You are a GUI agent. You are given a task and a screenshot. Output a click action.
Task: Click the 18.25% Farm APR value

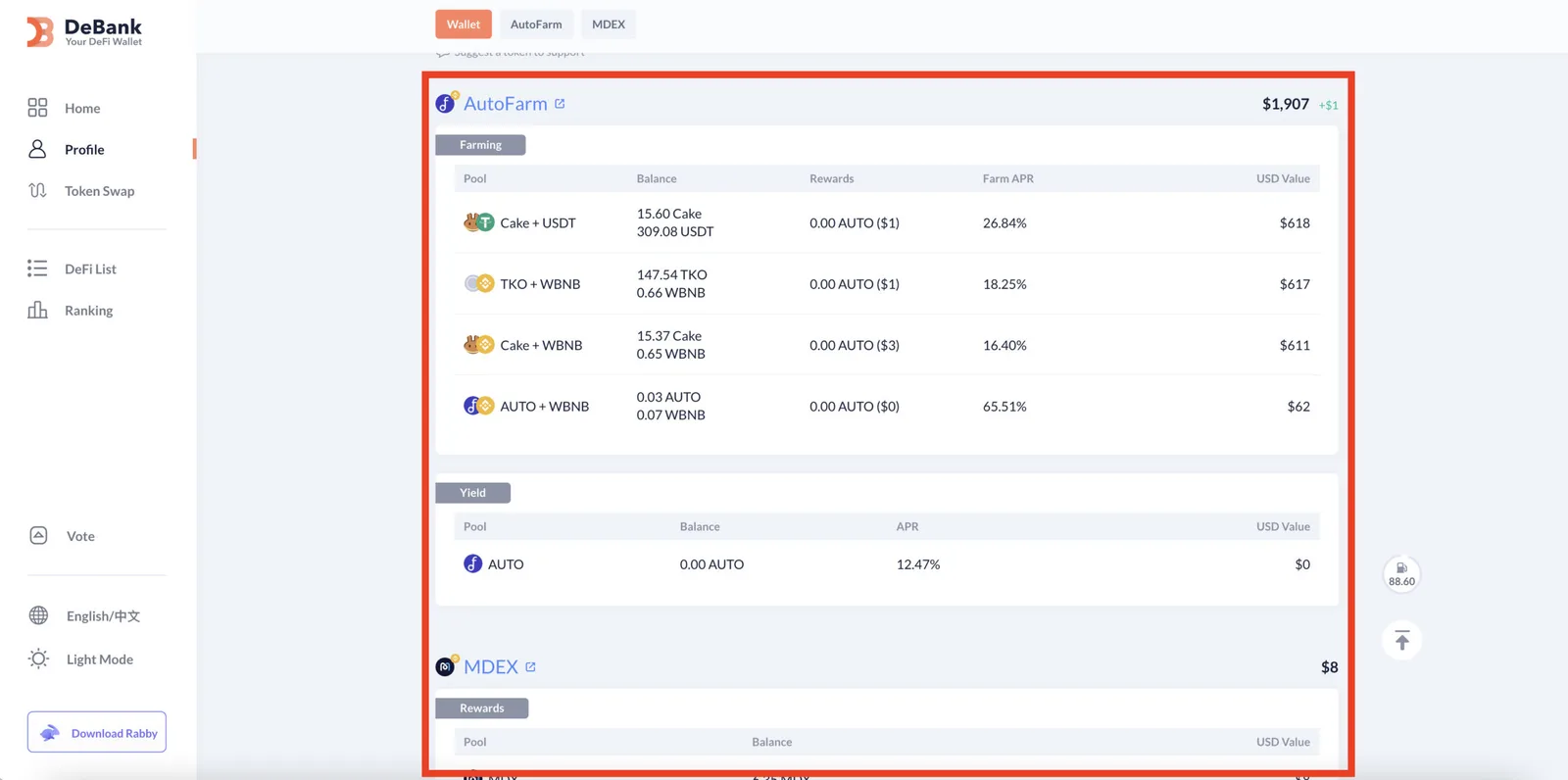[1004, 284]
